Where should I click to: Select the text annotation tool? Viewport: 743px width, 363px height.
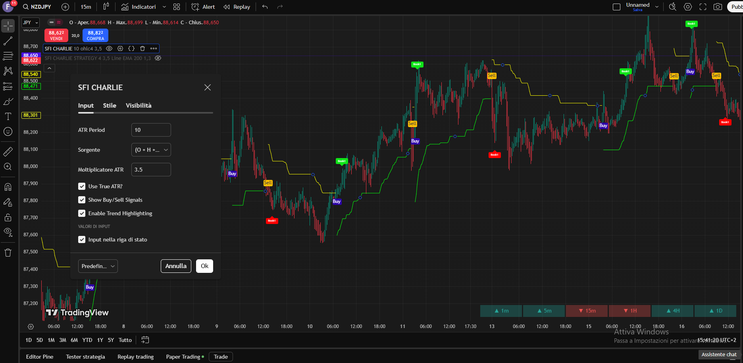click(8, 117)
